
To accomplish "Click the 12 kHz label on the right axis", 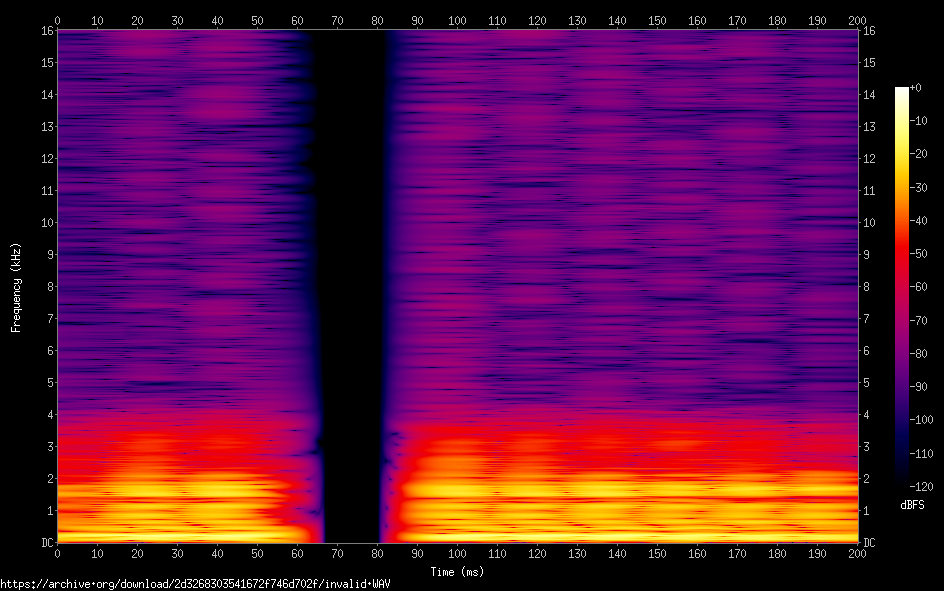I will click(x=871, y=159).
